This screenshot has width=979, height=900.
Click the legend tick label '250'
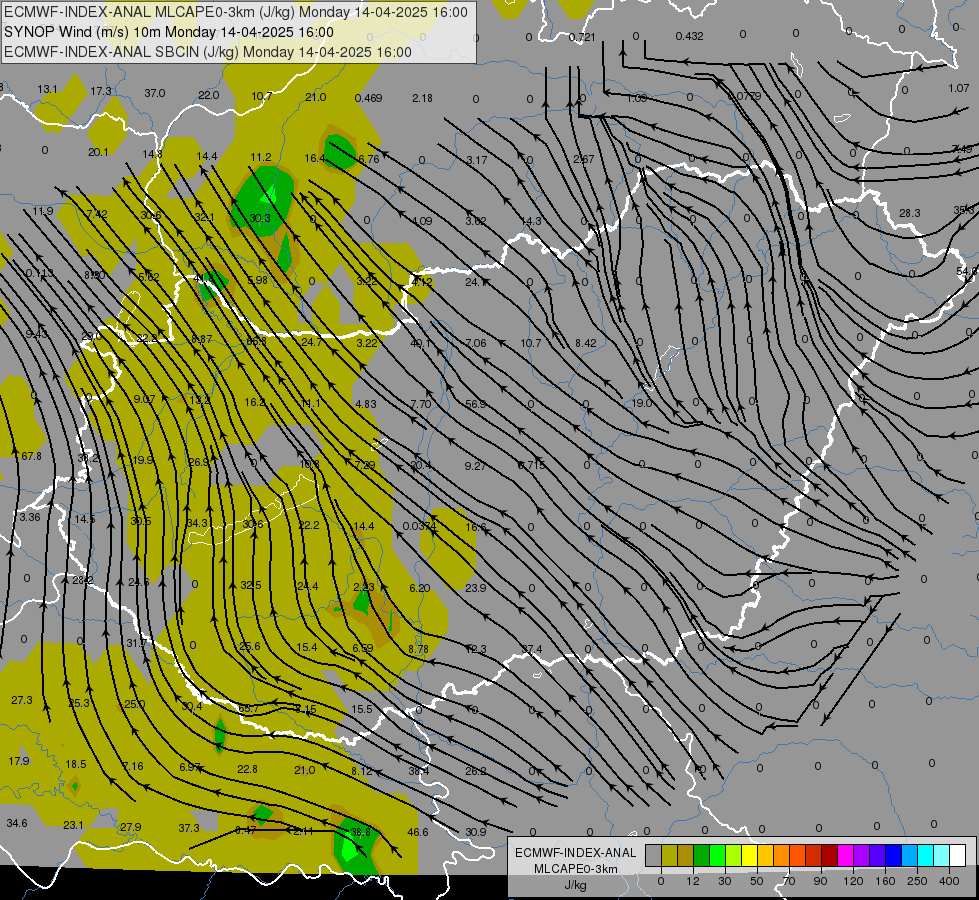coord(917,881)
